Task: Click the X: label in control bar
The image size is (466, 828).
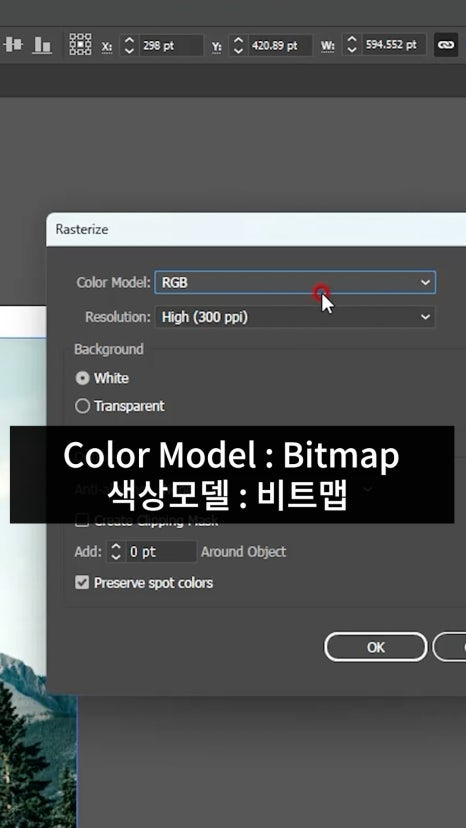Action: point(107,46)
